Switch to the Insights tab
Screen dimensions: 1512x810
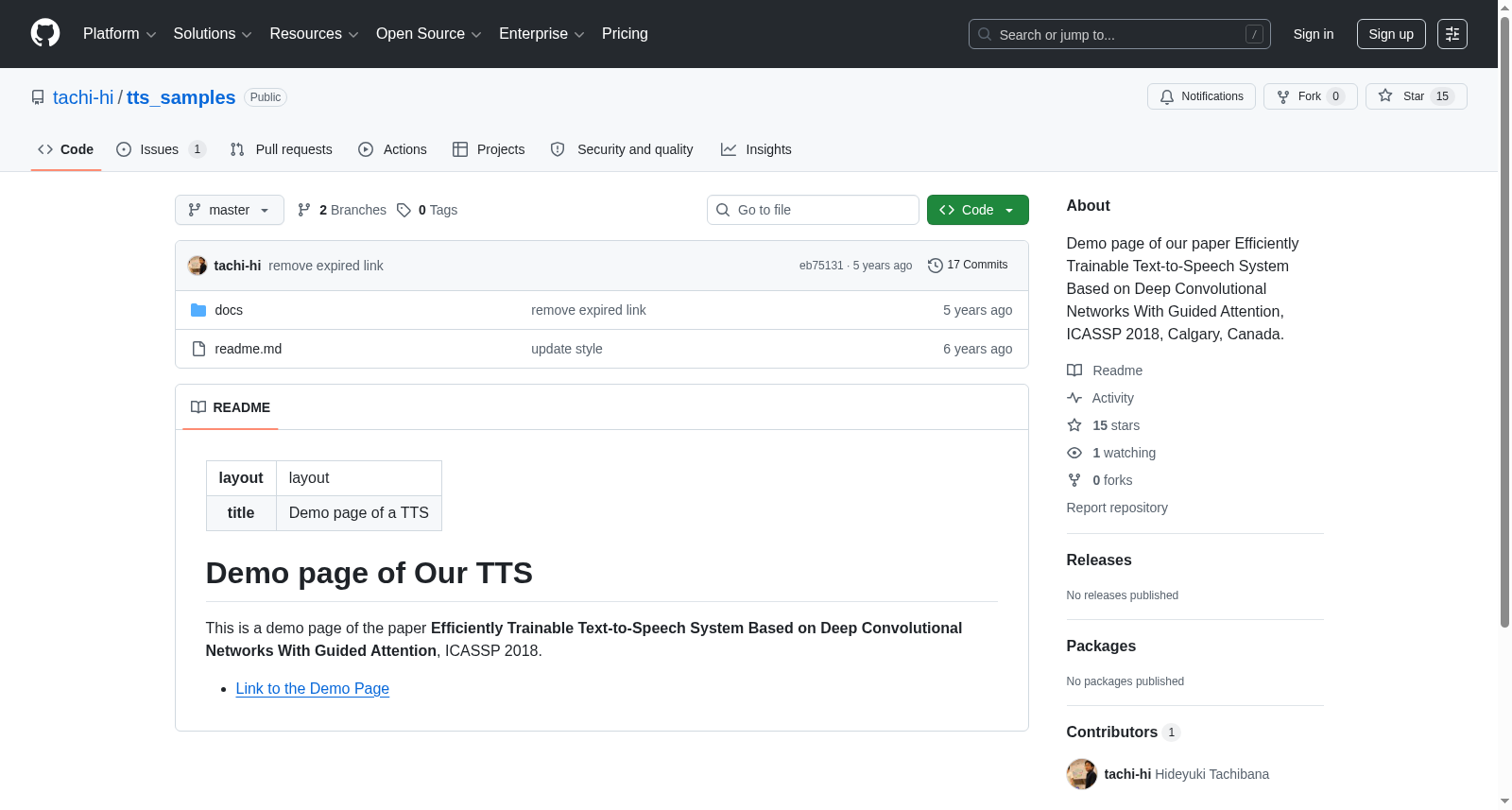(x=756, y=149)
